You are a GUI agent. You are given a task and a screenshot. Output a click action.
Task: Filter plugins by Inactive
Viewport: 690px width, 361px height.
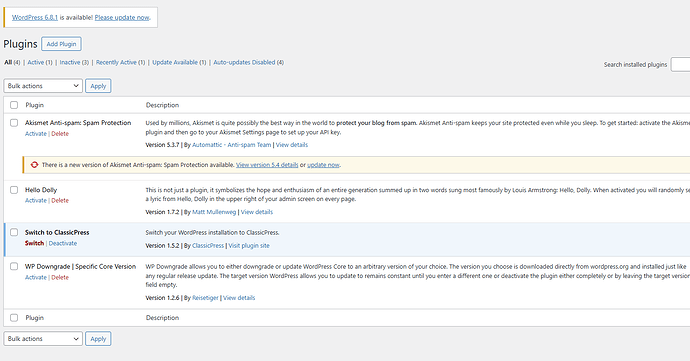click(x=70, y=63)
